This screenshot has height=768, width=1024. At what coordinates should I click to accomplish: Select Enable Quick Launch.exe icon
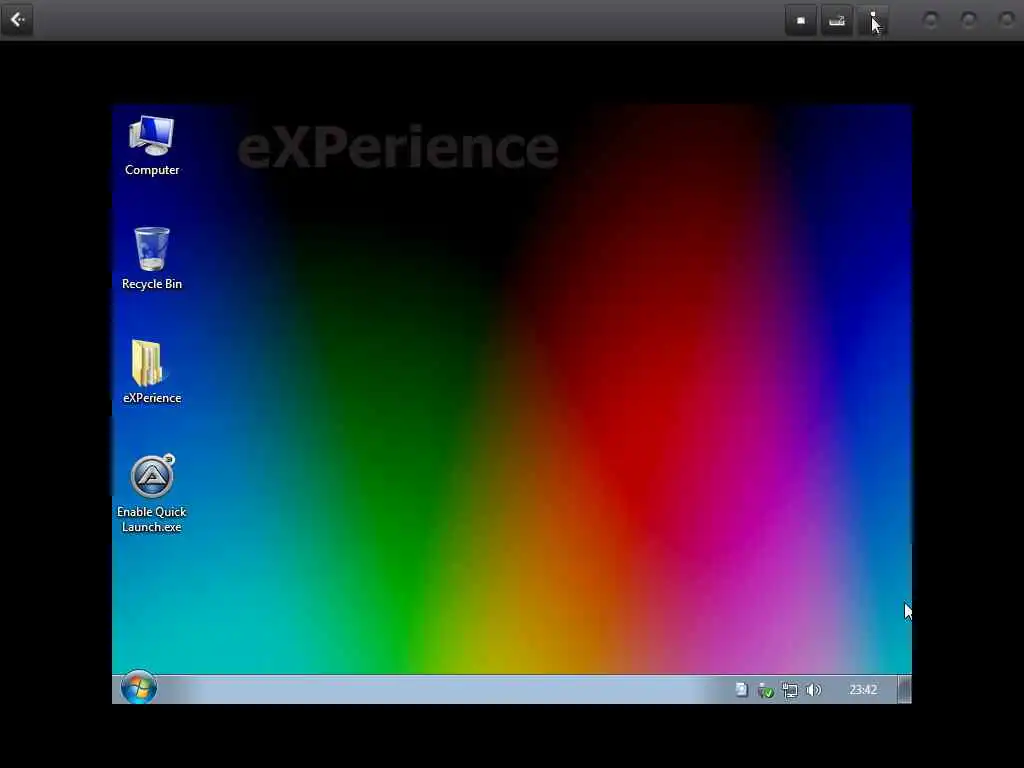click(152, 476)
